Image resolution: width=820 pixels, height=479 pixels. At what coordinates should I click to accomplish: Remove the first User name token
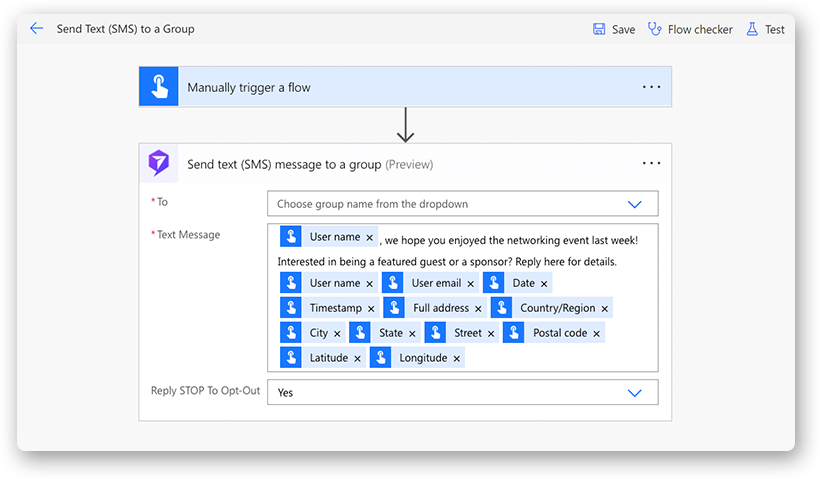pos(369,237)
